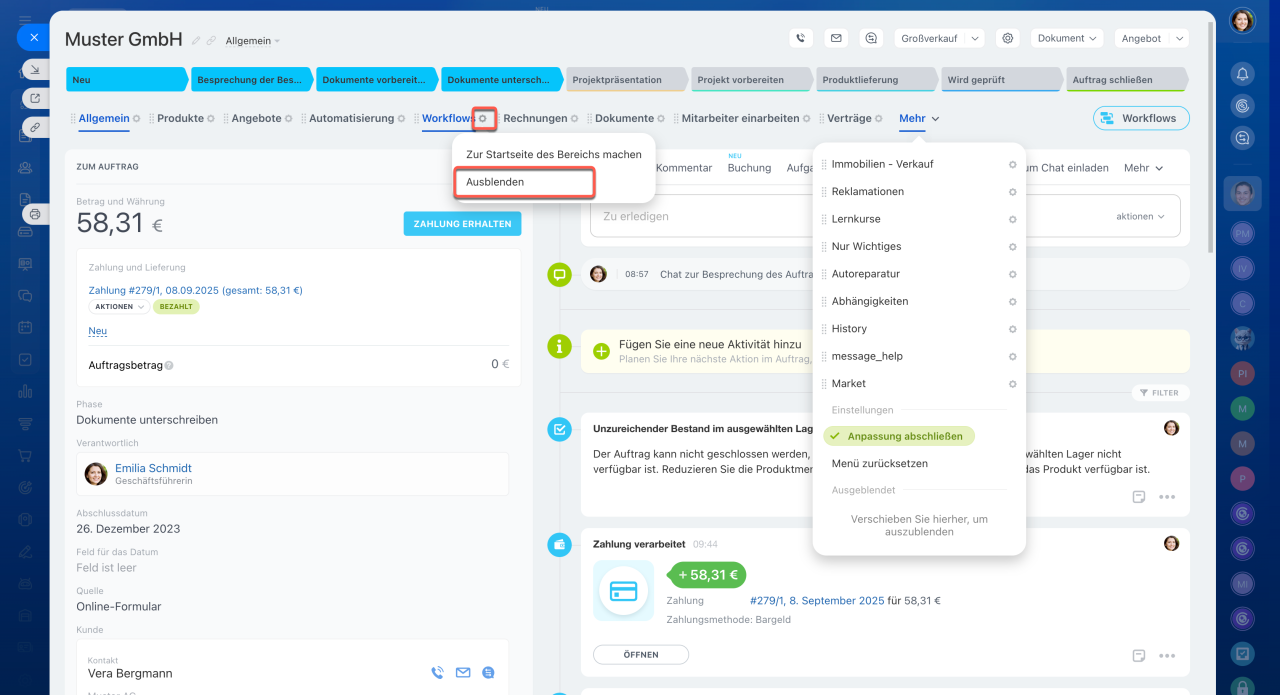Open settings gear icon beside Großverkauf
1280x695 pixels.
1008,38
